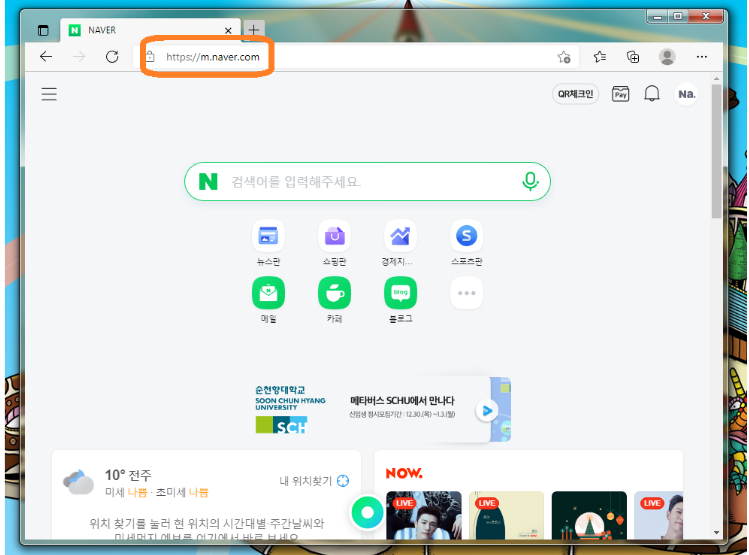Click the address bar showing m.naver.com

pos(356,57)
